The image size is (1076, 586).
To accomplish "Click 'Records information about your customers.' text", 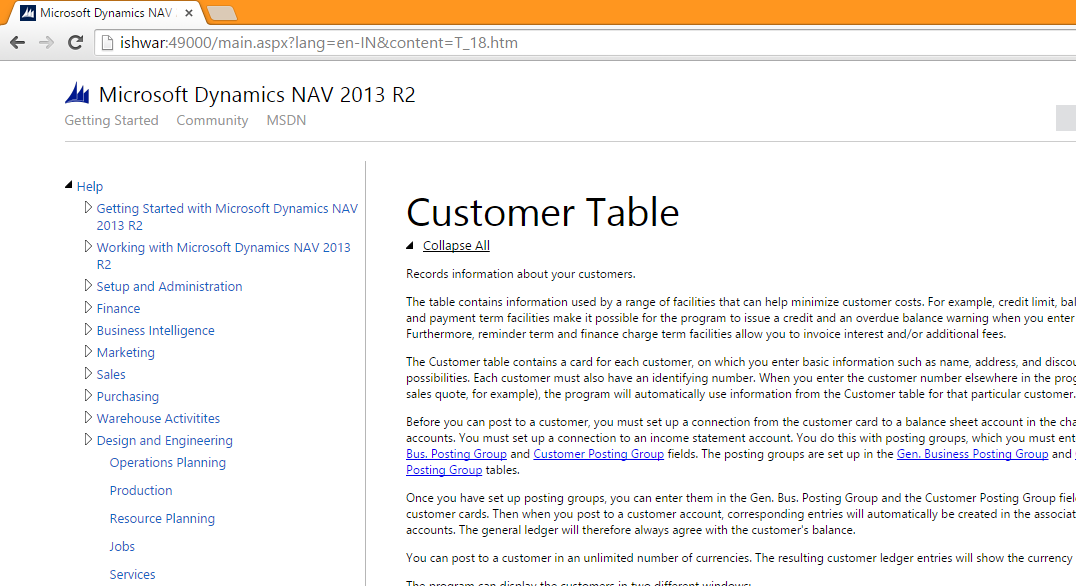I will (x=520, y=274).
